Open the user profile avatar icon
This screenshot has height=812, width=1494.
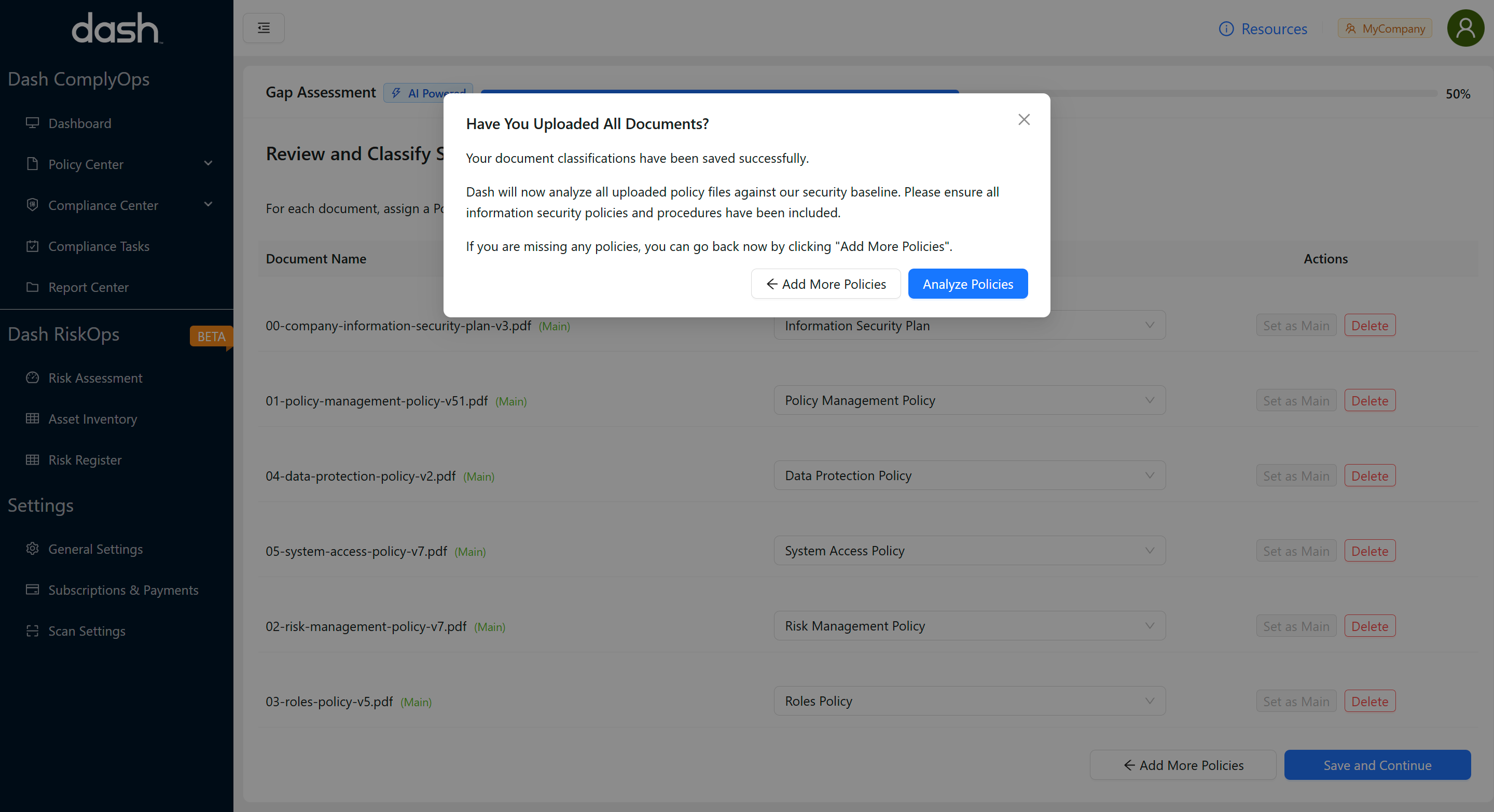1465,28
